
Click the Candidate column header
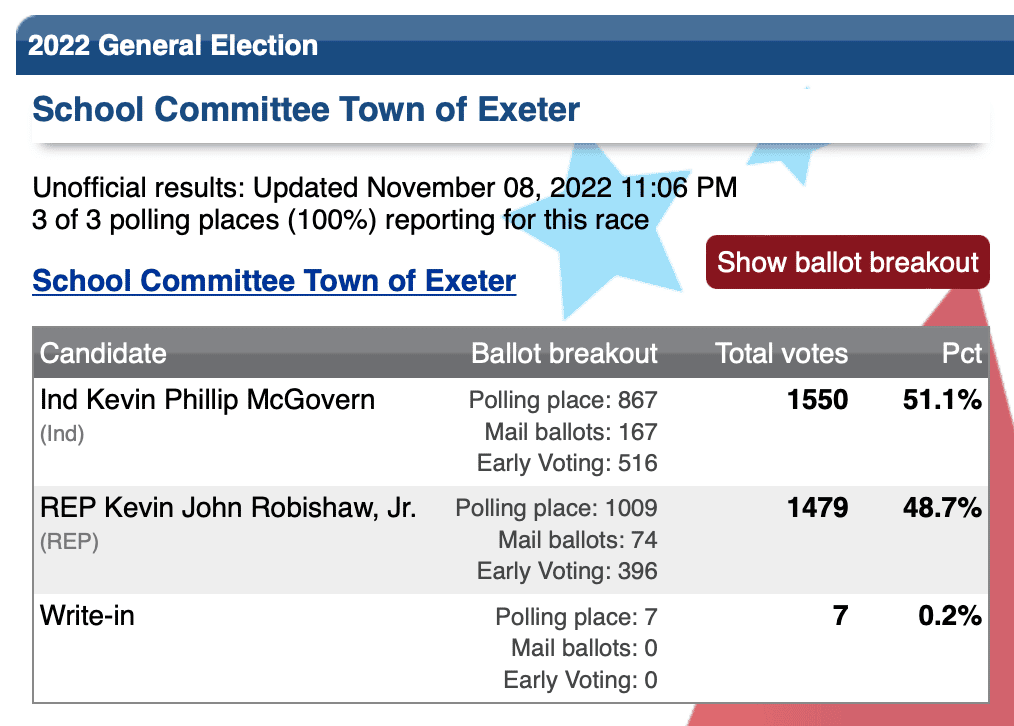[x=103, y=354]
